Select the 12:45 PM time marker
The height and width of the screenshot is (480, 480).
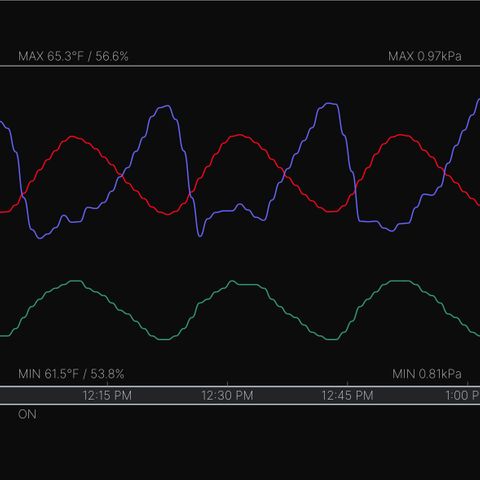pyautogui.click(x=347, y=396)
